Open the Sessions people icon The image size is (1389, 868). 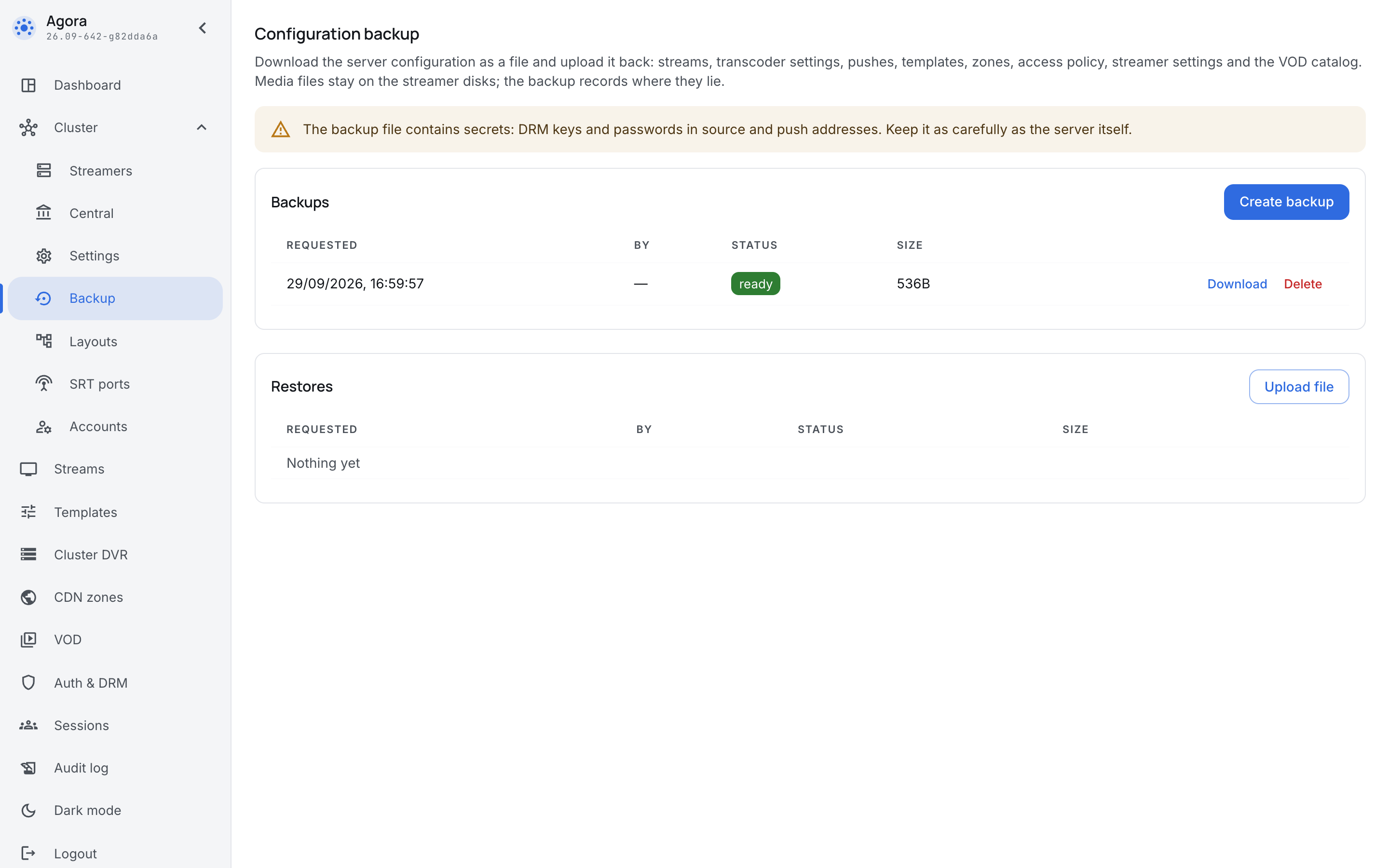28,725
